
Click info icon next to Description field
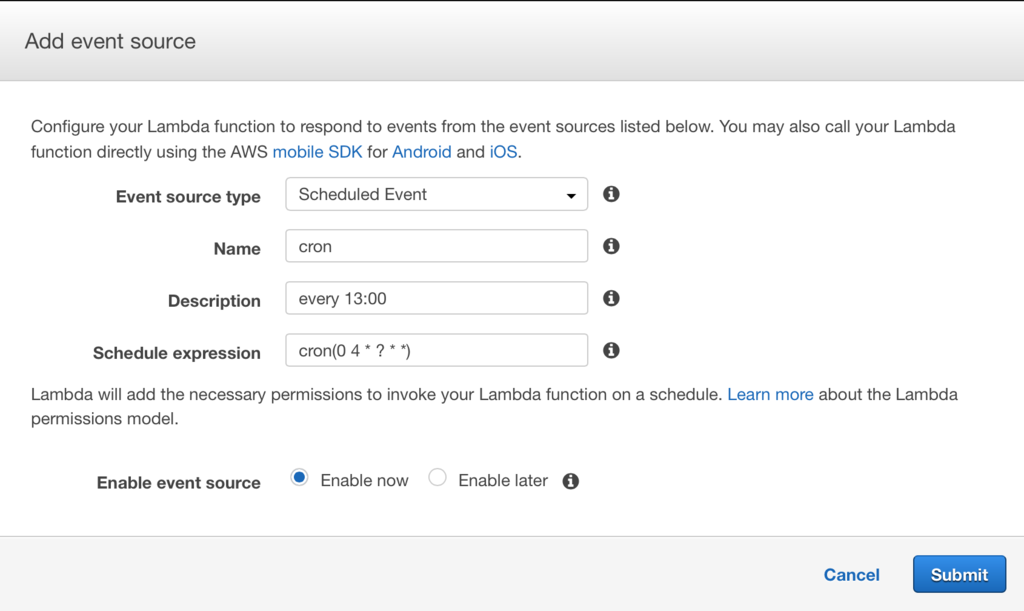[x=611, y=298]
